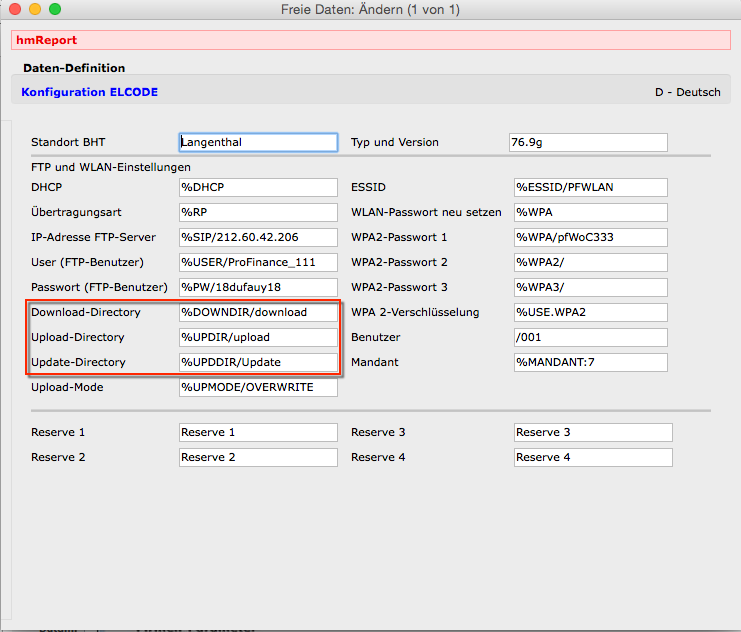
Task: Click the Reserve 4 input field
Action: (592, 457)
